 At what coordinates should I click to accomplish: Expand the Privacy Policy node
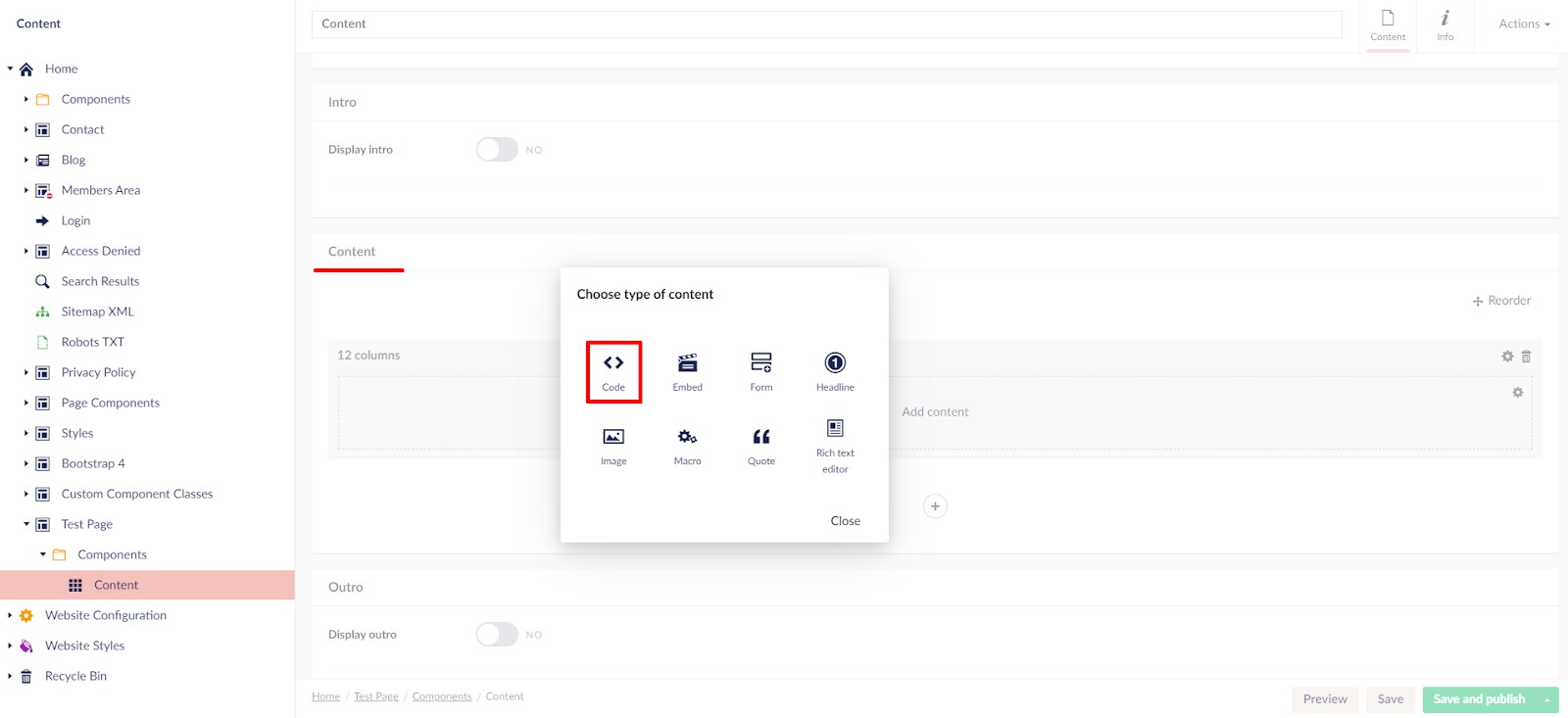pos(25,372)
